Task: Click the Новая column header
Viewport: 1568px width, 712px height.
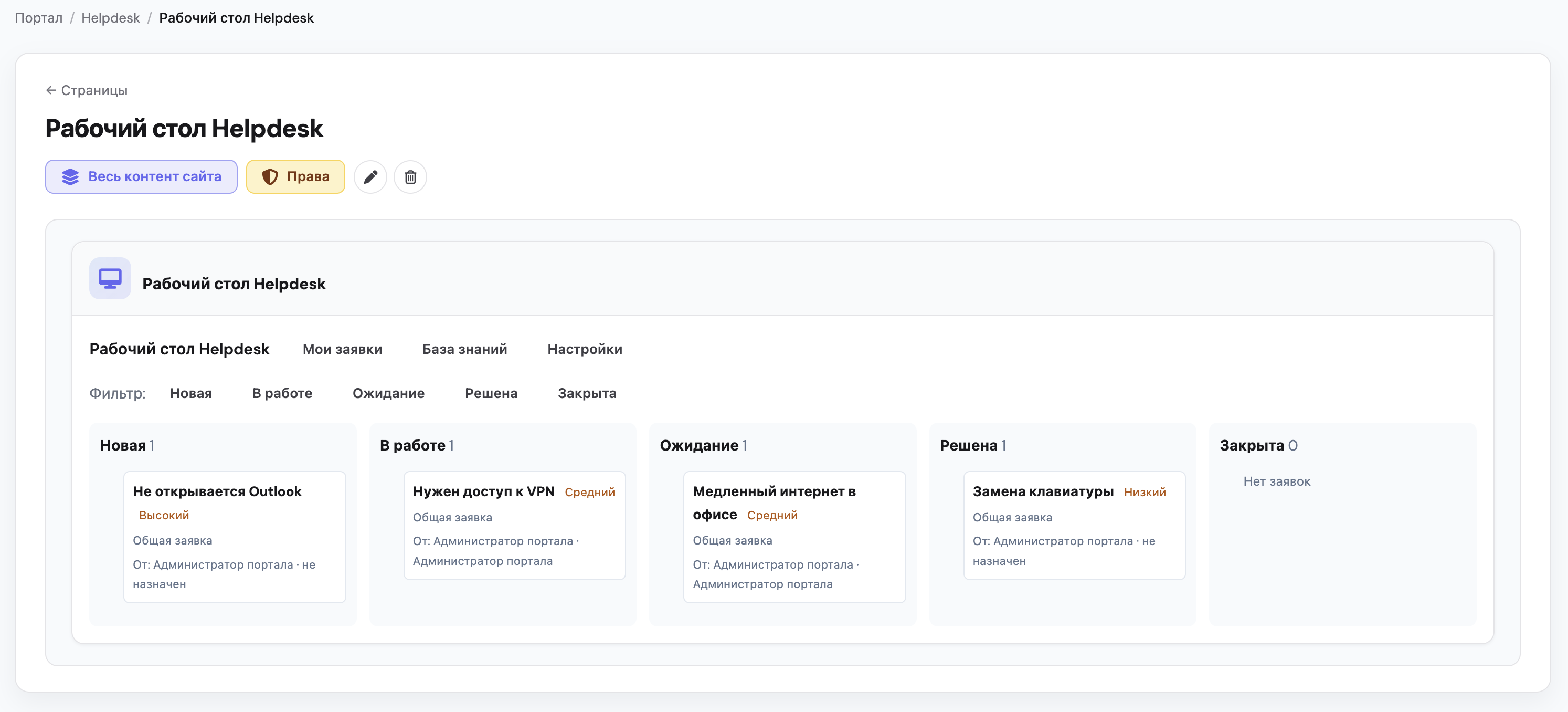Action: coord(127,445)
